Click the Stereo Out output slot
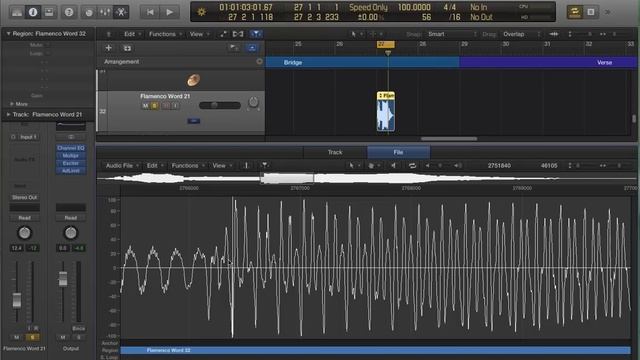The height and width of the screenshot is (360, 640). pyautogui.click(x=24, y=197)
